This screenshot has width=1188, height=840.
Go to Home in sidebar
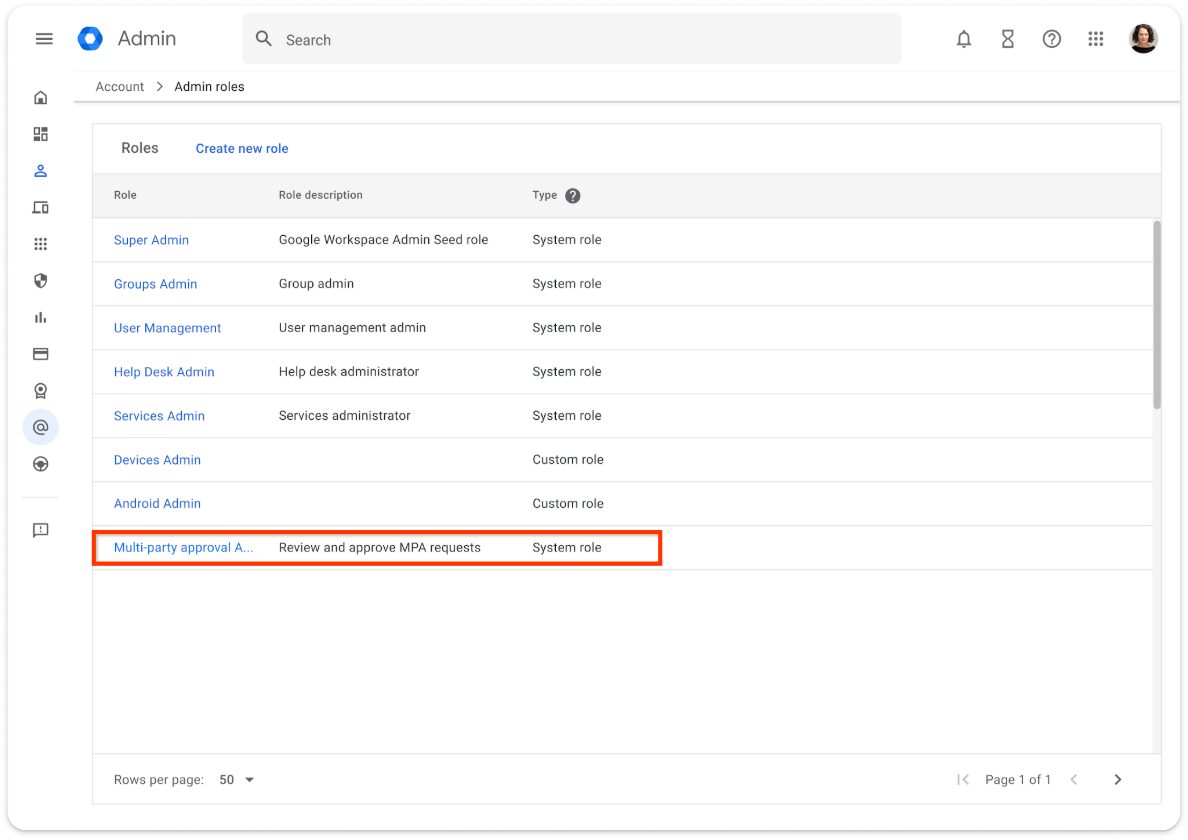(x=41, y=98)
